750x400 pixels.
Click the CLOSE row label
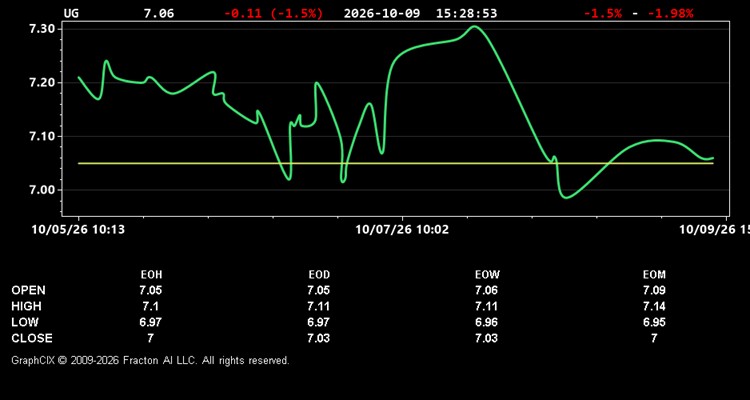click(32, 338)
